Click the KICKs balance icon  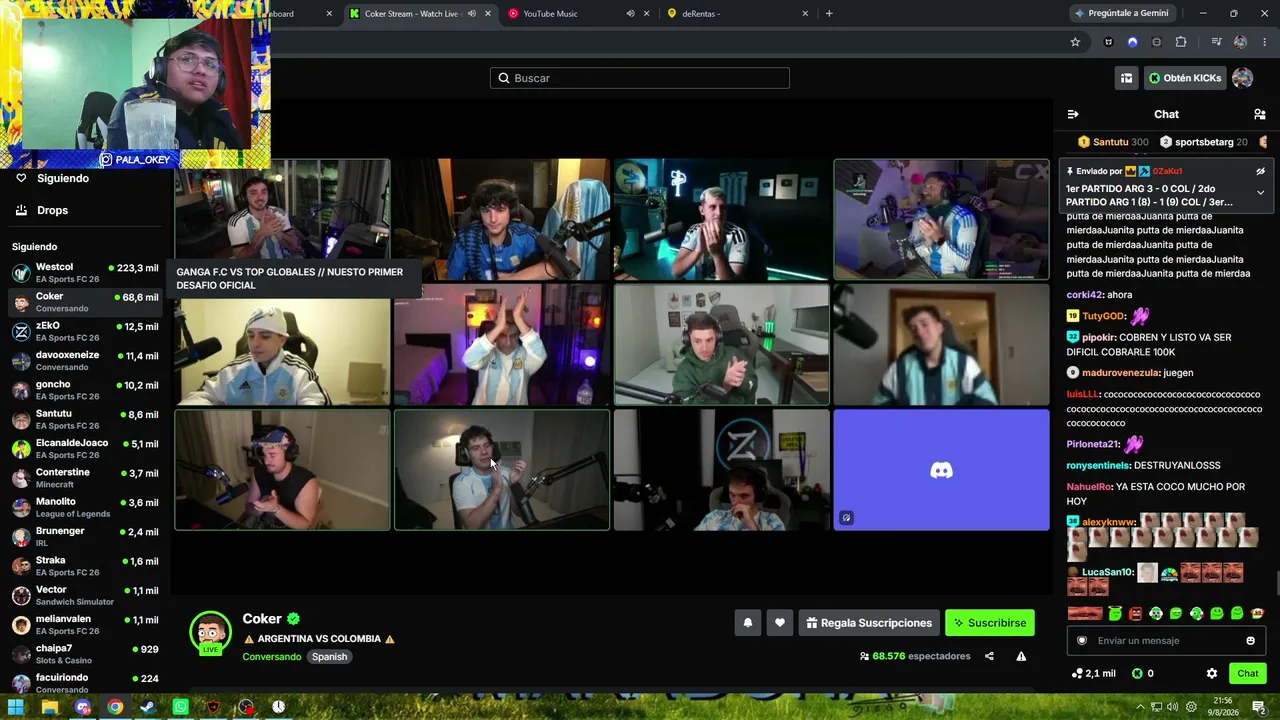click(x=1137, y=673)
